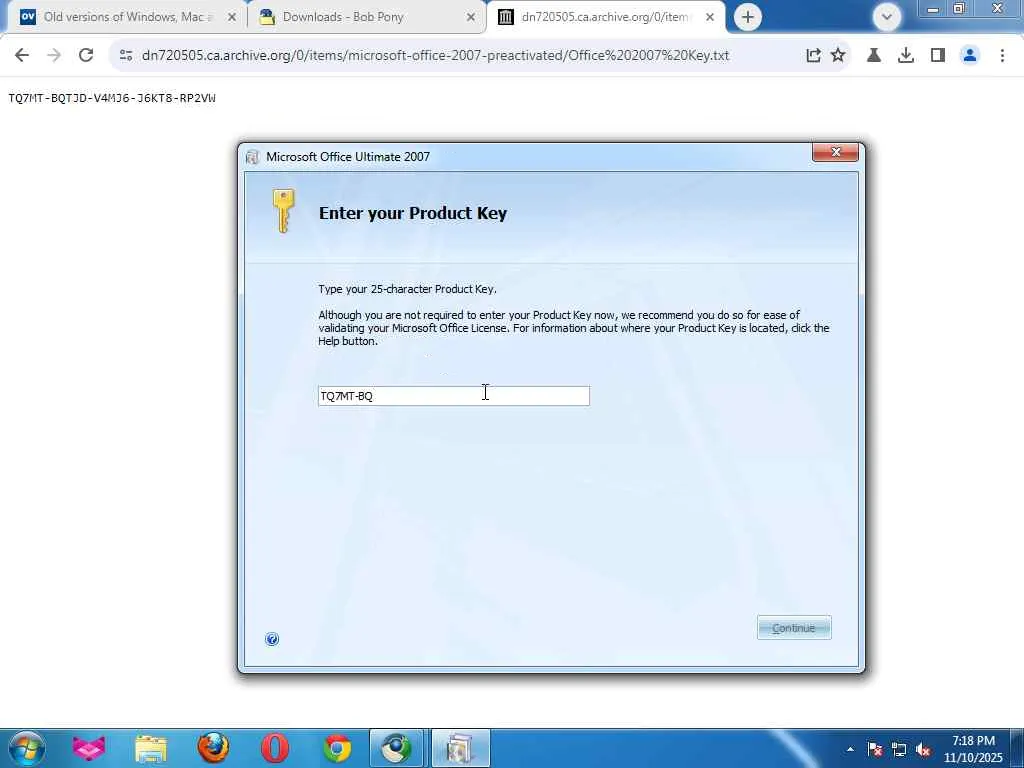Click the share page icon
Viewport: 1024px width, 768px height.
coord(813,56)
